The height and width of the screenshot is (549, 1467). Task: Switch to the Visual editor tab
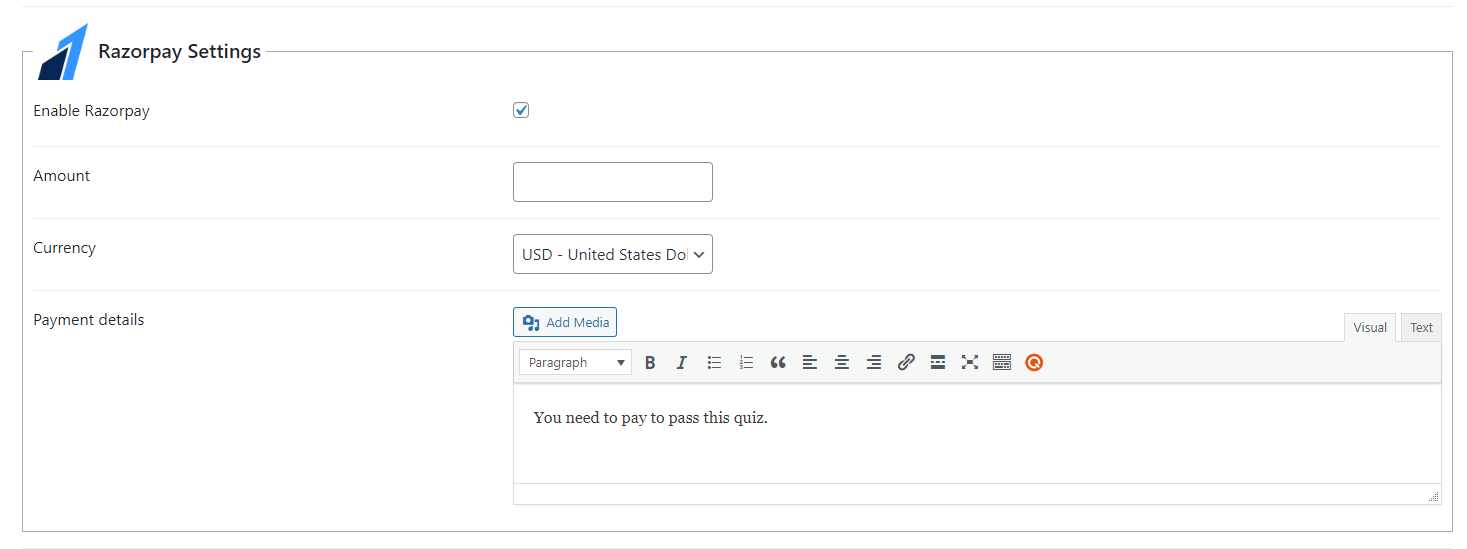click(1370, 327)
